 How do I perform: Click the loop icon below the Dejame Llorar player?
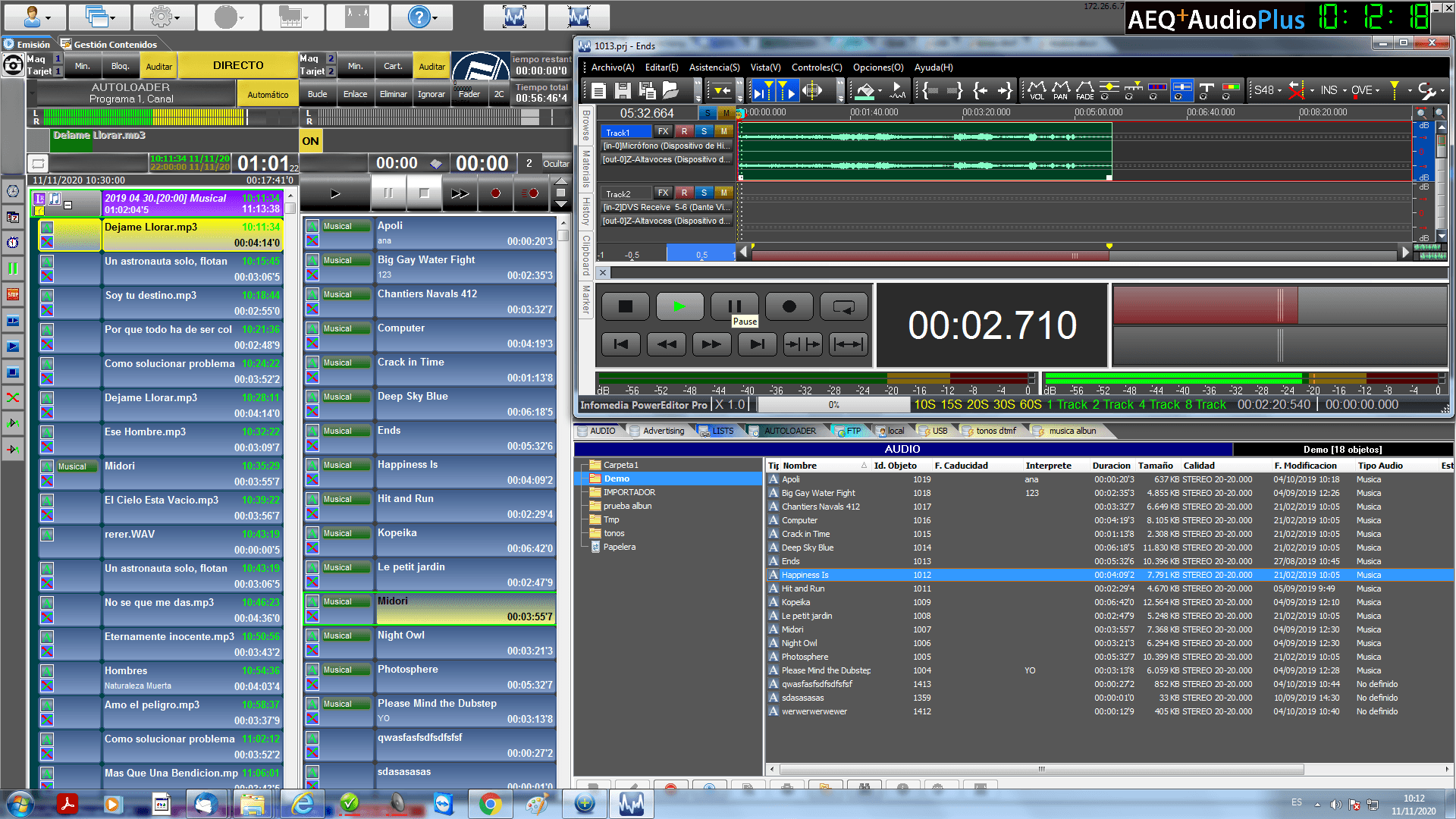[39, 163]
